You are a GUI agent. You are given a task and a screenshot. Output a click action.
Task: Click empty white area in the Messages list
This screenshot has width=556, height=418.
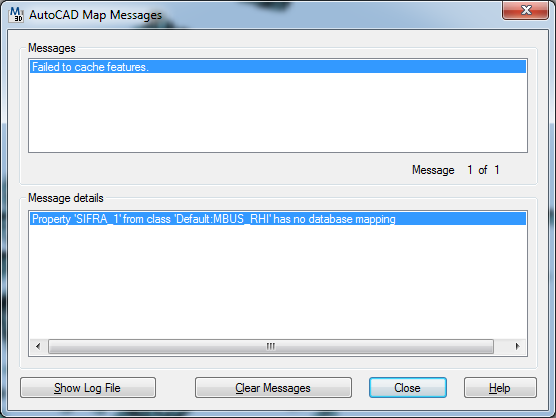tap(278, 113)
